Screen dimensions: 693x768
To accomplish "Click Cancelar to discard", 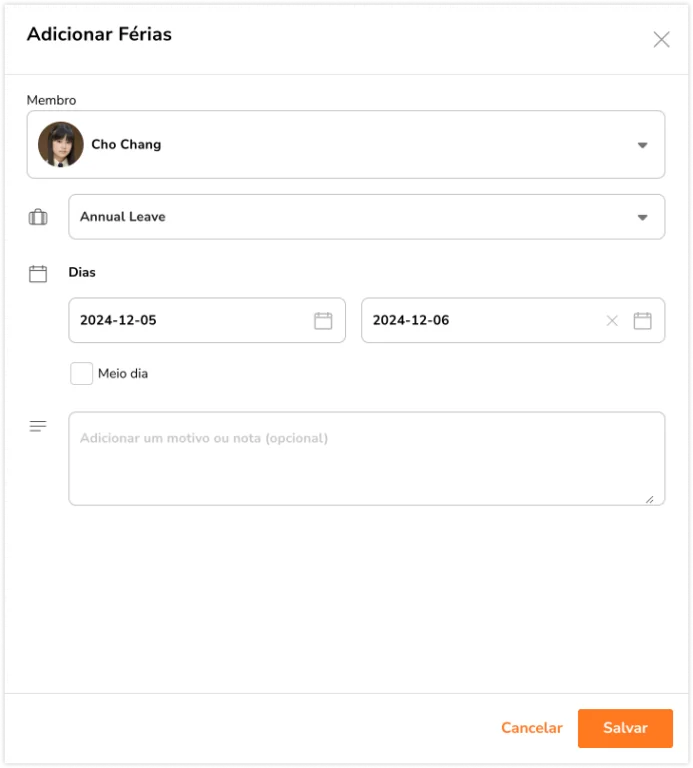I will [532, 728].
